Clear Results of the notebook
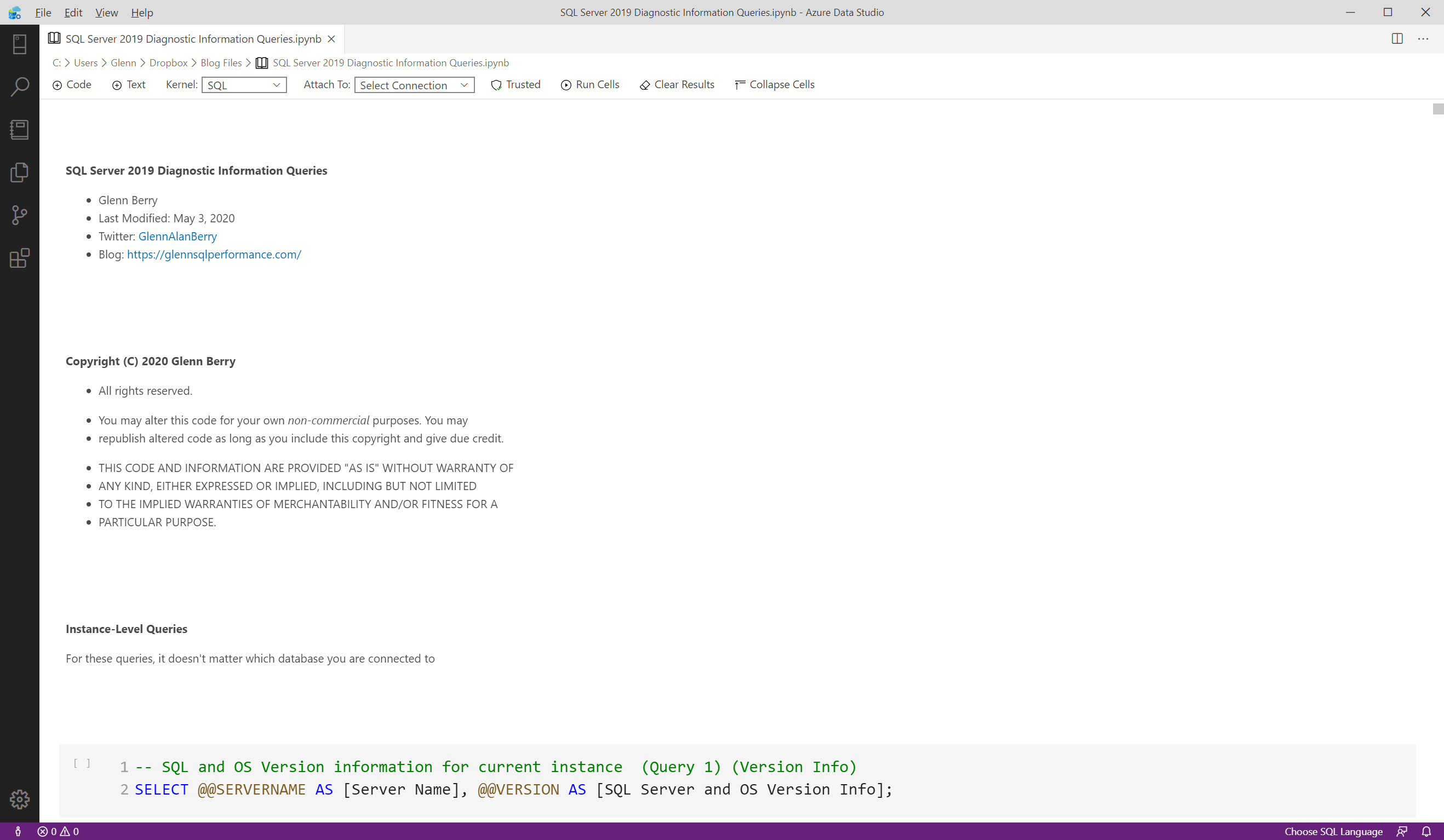This screenshot has width=1444, height=840. pyautogui.click(x=677, y=85)
